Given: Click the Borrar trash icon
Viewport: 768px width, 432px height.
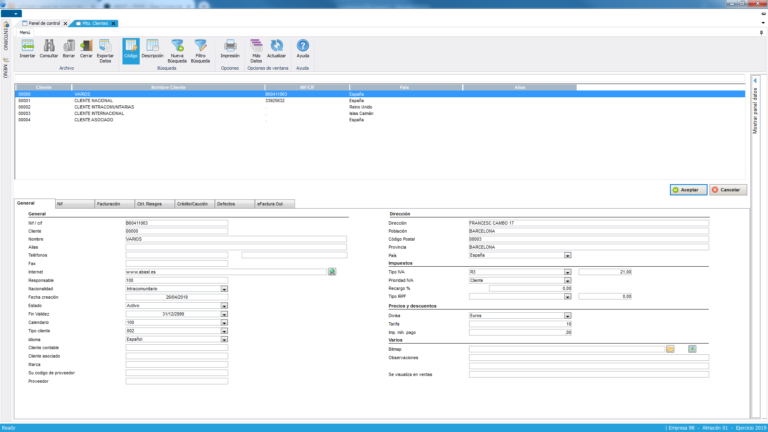Looking at the screenshot, I should tap(69, 47).
